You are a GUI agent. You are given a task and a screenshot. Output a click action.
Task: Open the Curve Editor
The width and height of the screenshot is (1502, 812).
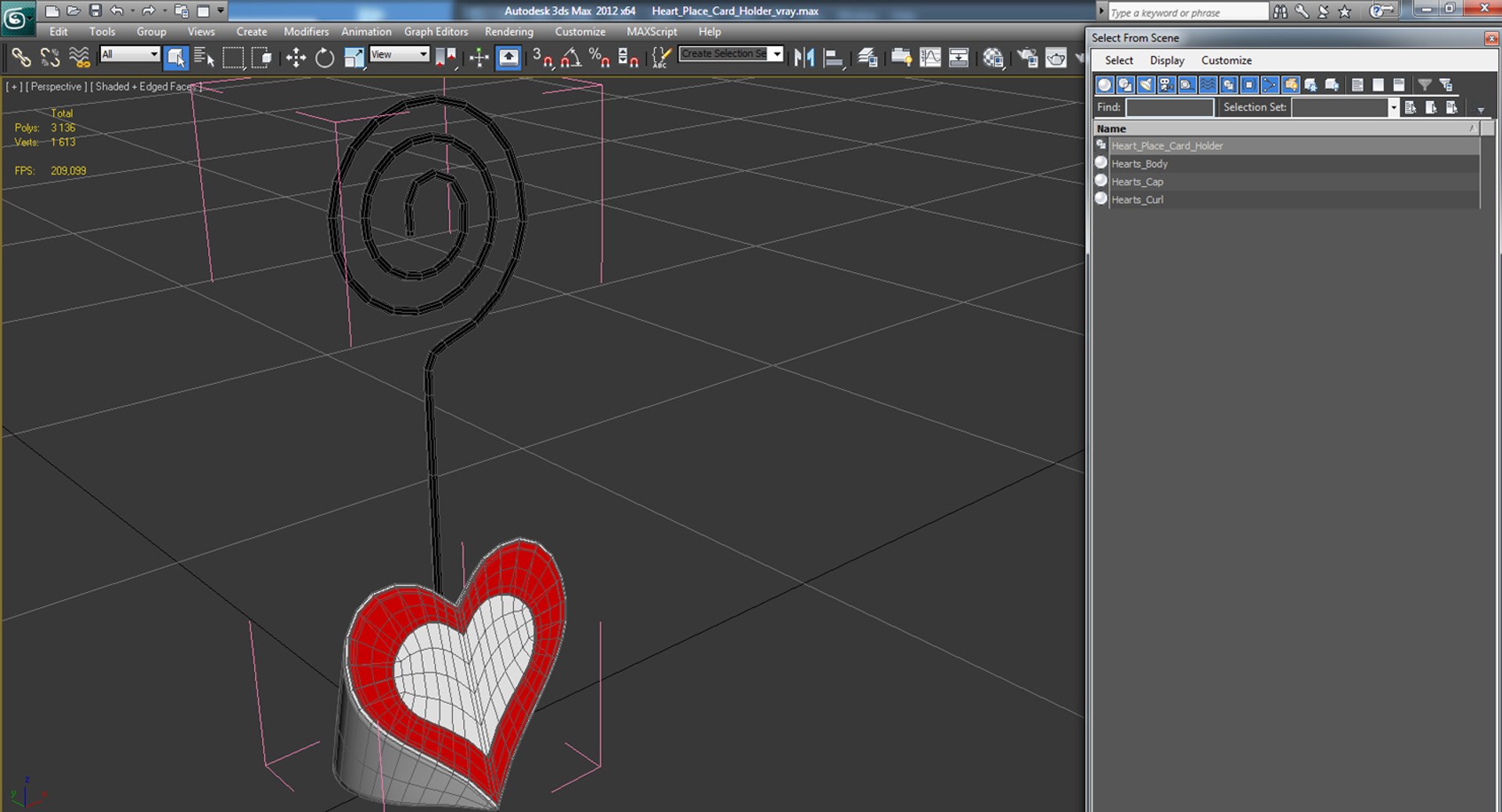click(x=930, y=57)
